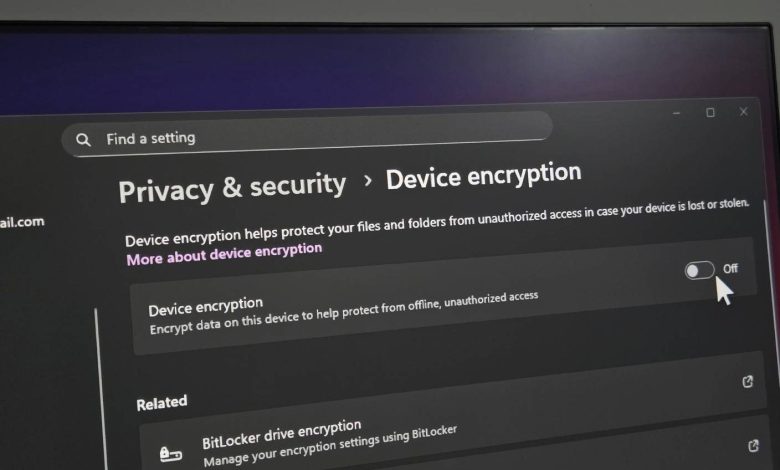Maximize the Settings window

click(x=710, y=113)
